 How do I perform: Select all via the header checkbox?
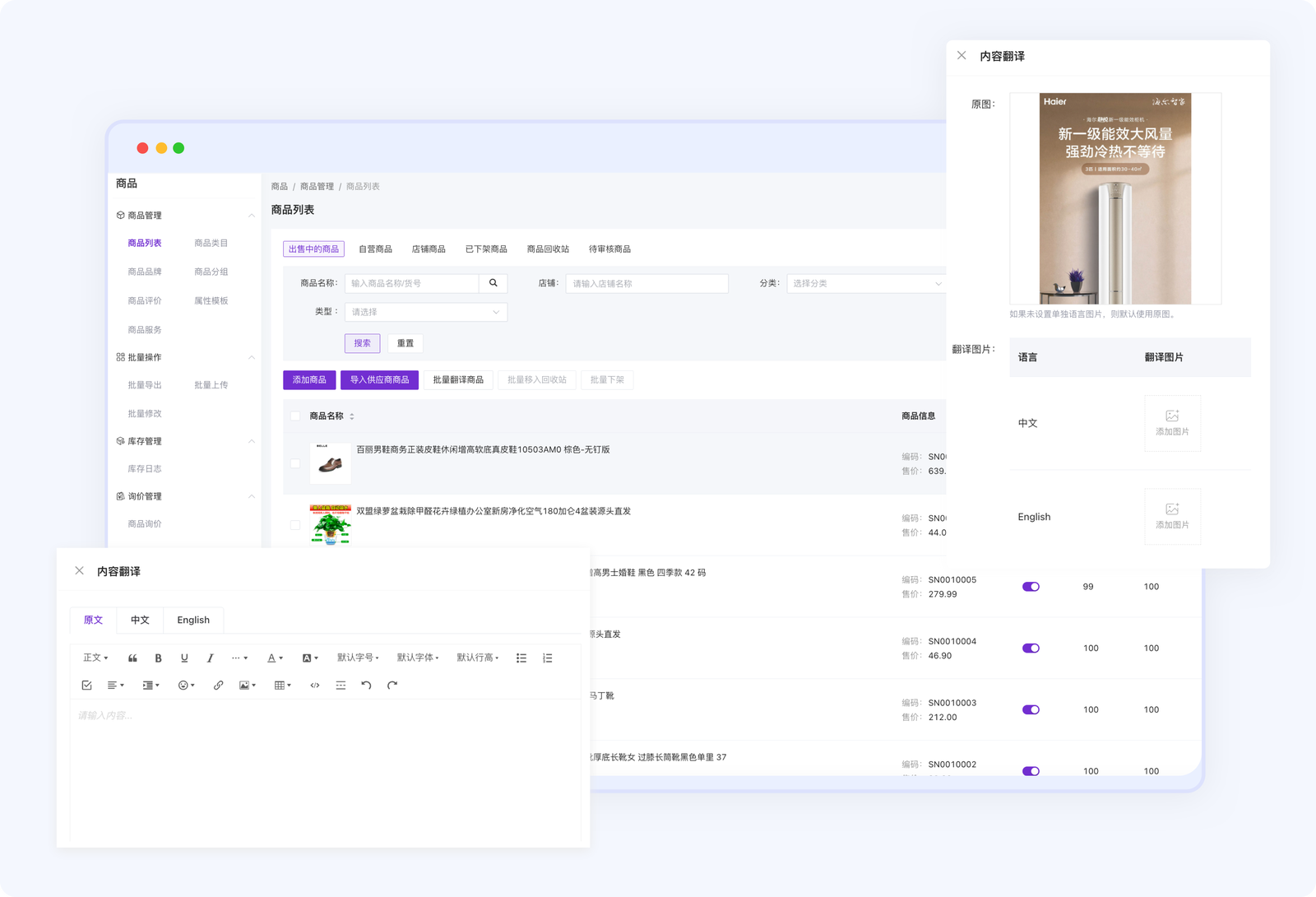295,416
